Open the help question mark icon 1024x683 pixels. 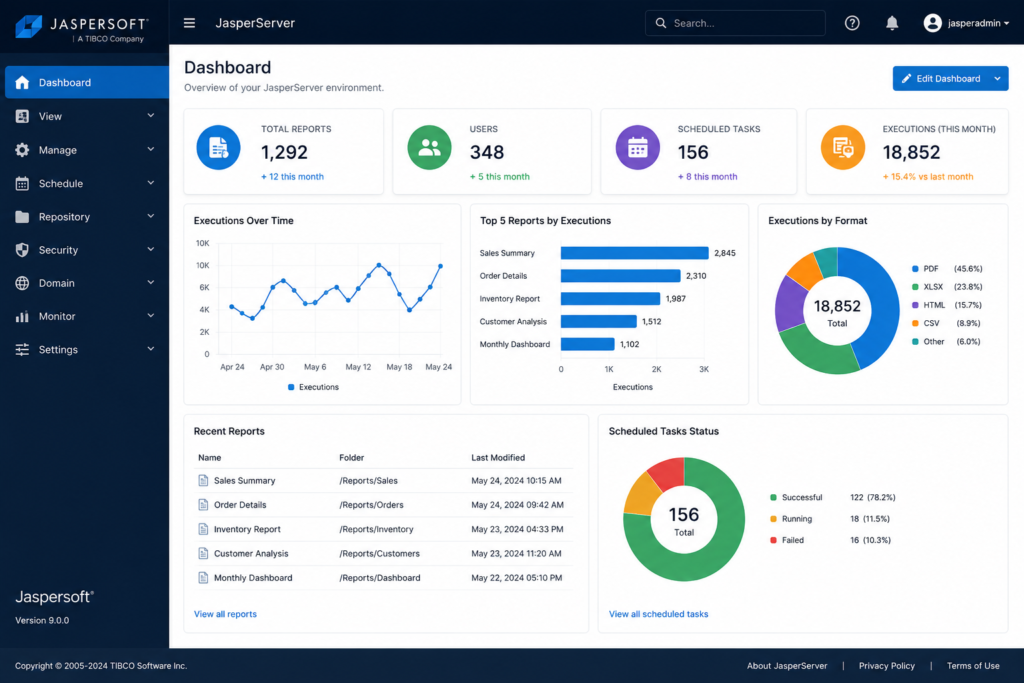852,23
